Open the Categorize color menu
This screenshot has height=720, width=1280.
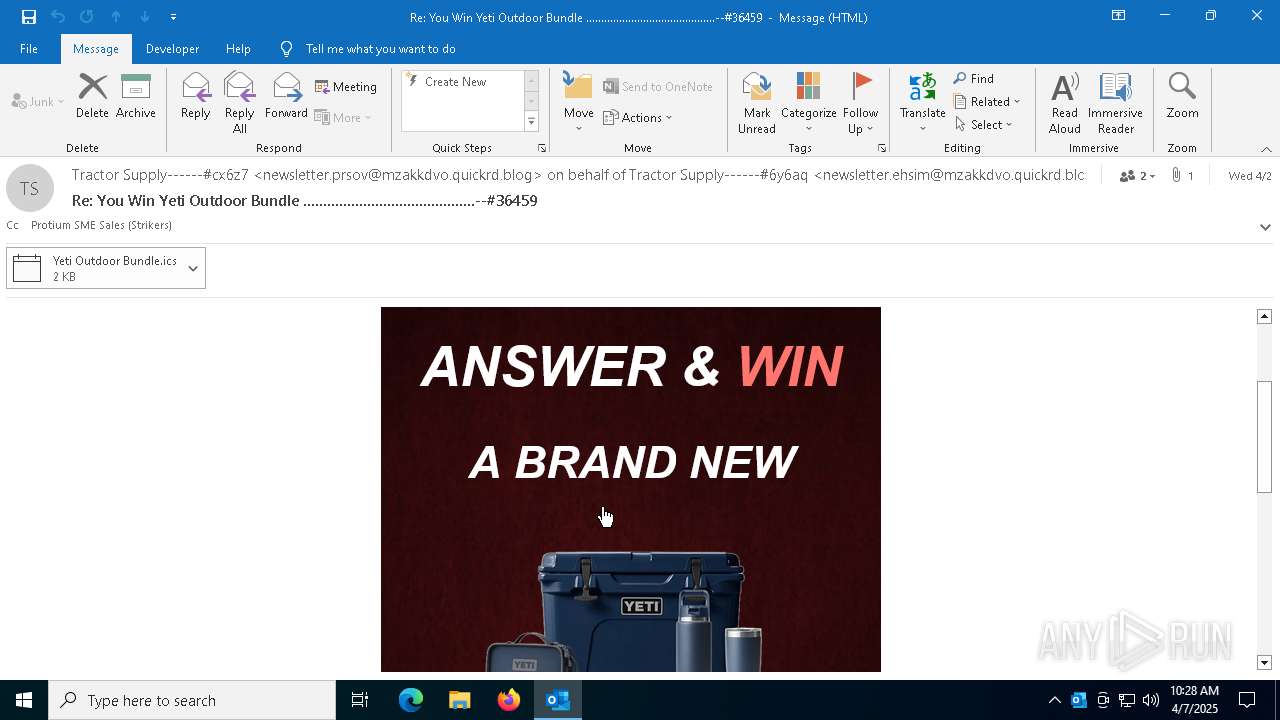point(809,103)
